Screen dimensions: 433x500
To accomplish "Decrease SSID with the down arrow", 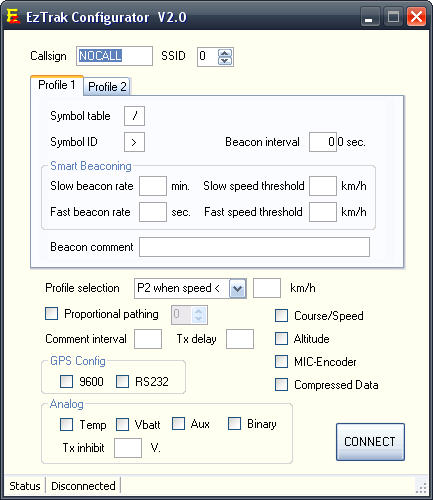I will pyautogui.click(x=225, y=61).
